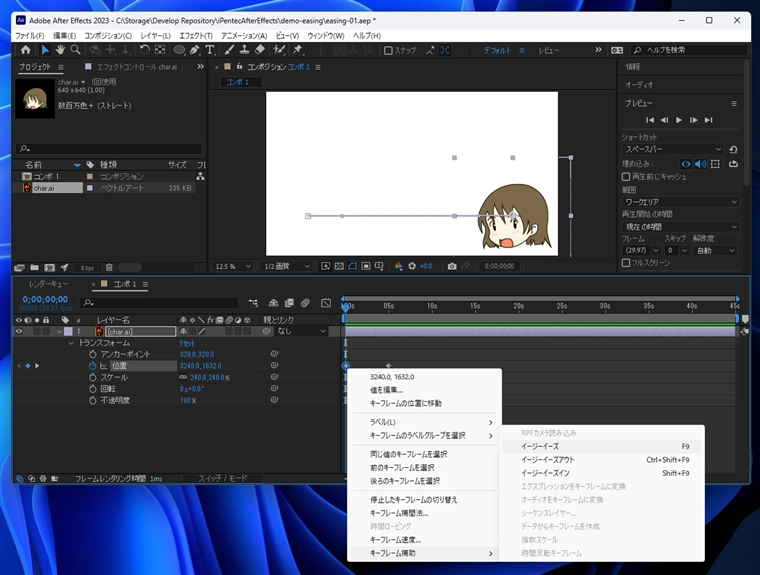Screen dimensions: 760x575
Task: Select the Eraser tool
Action: pos(260,50)
